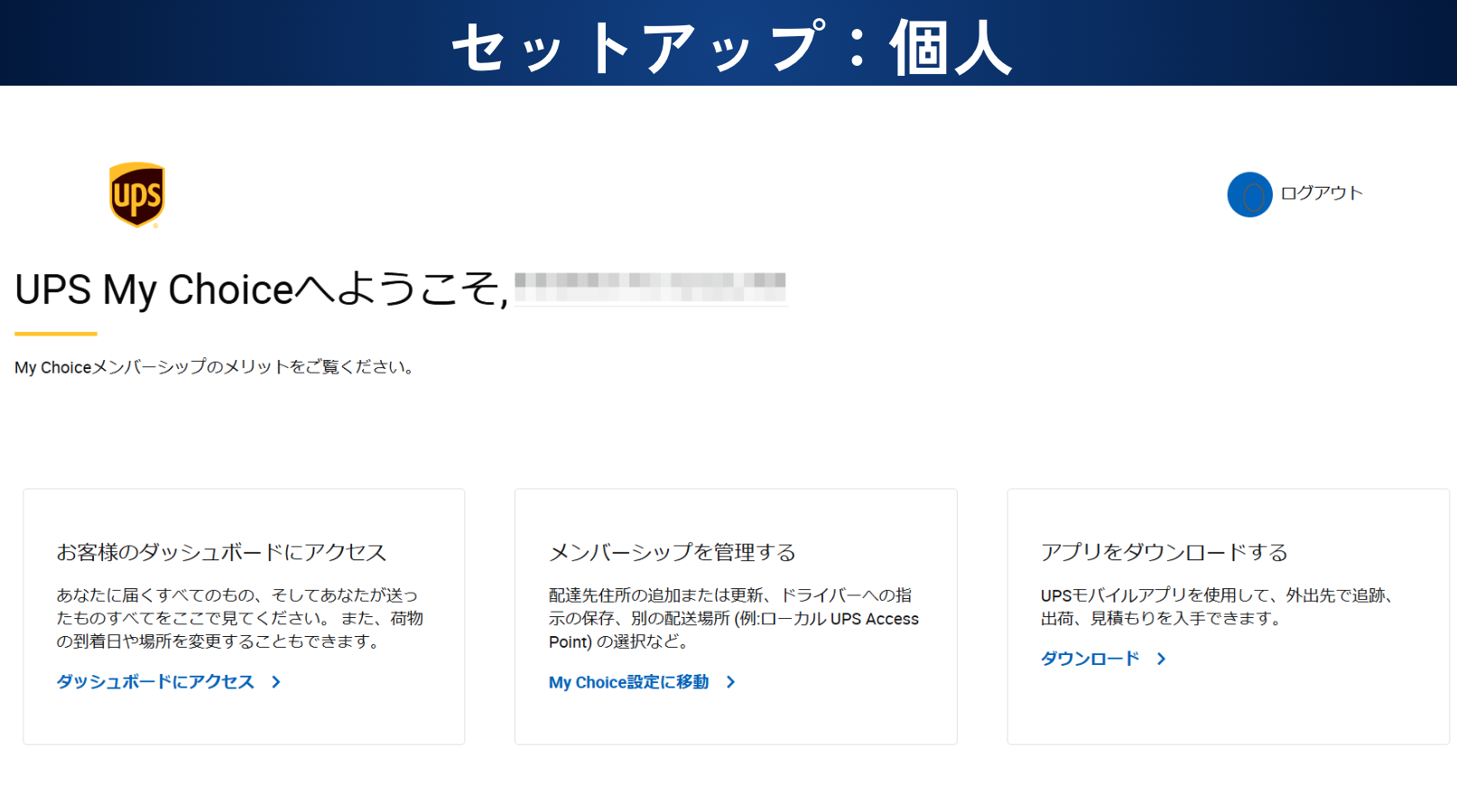Image resolution: width=1457 pixels, height=812 pixels.
Task: Open My Choice設定に移動 link
Action: coord(628,682)
